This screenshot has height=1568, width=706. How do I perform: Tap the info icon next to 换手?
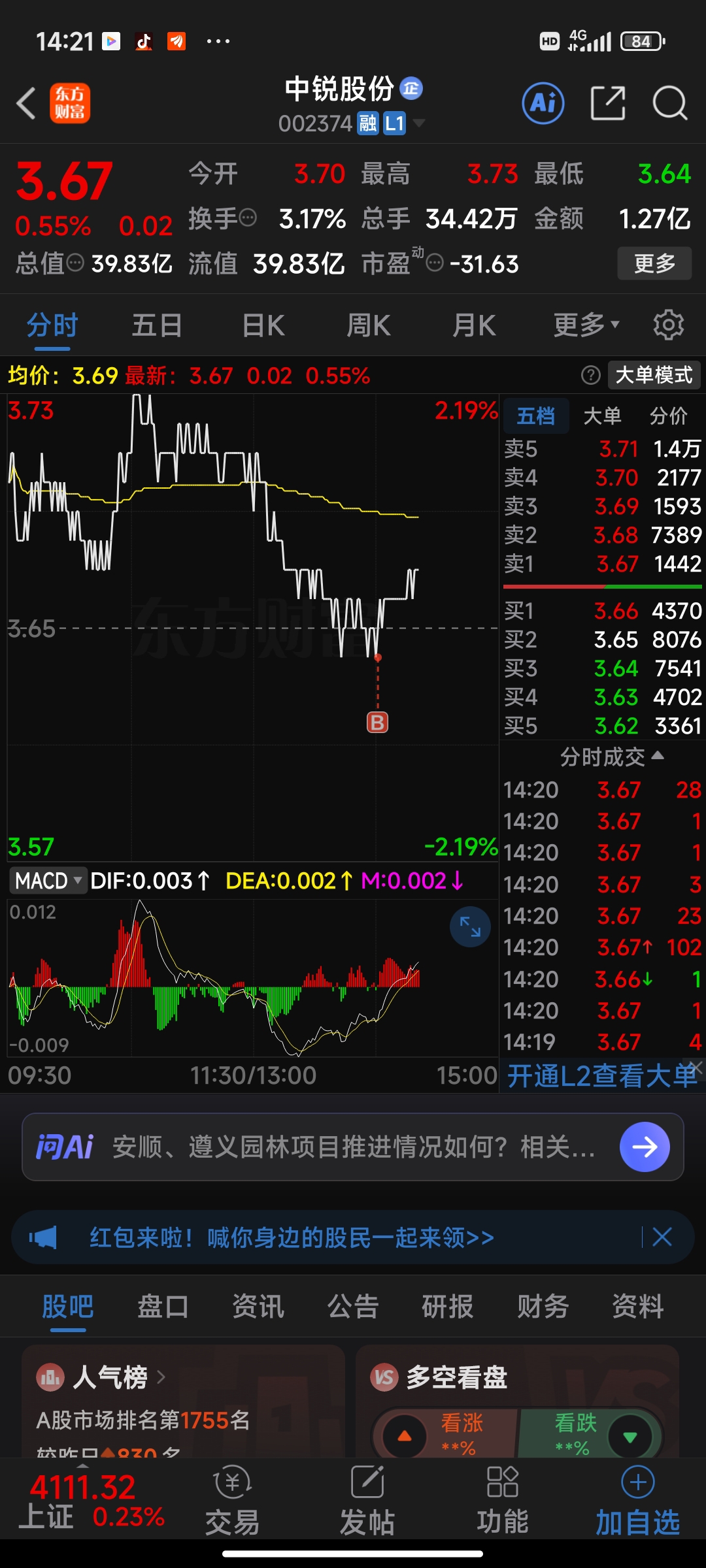point(248,218)
